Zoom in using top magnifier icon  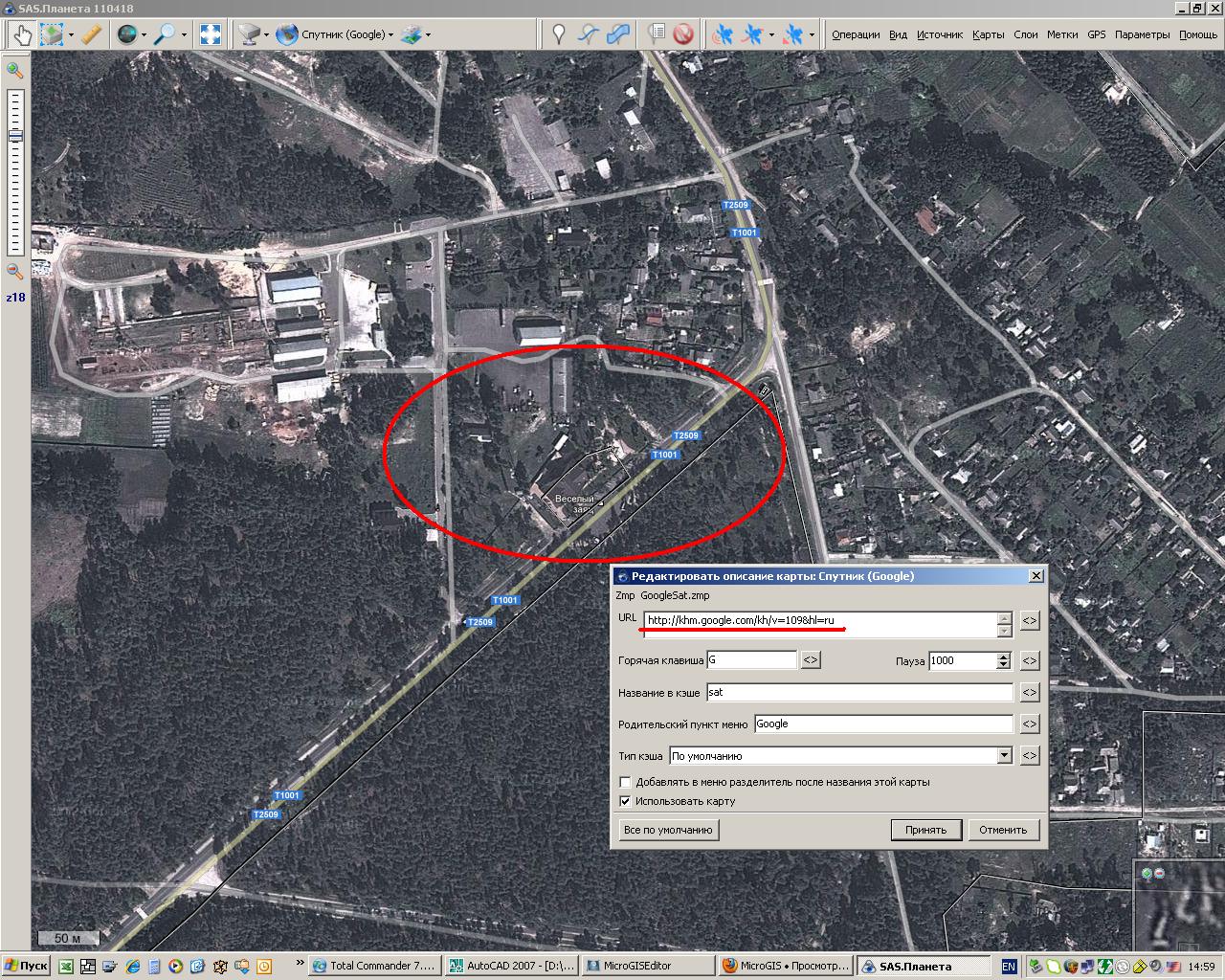click(14, 70)
